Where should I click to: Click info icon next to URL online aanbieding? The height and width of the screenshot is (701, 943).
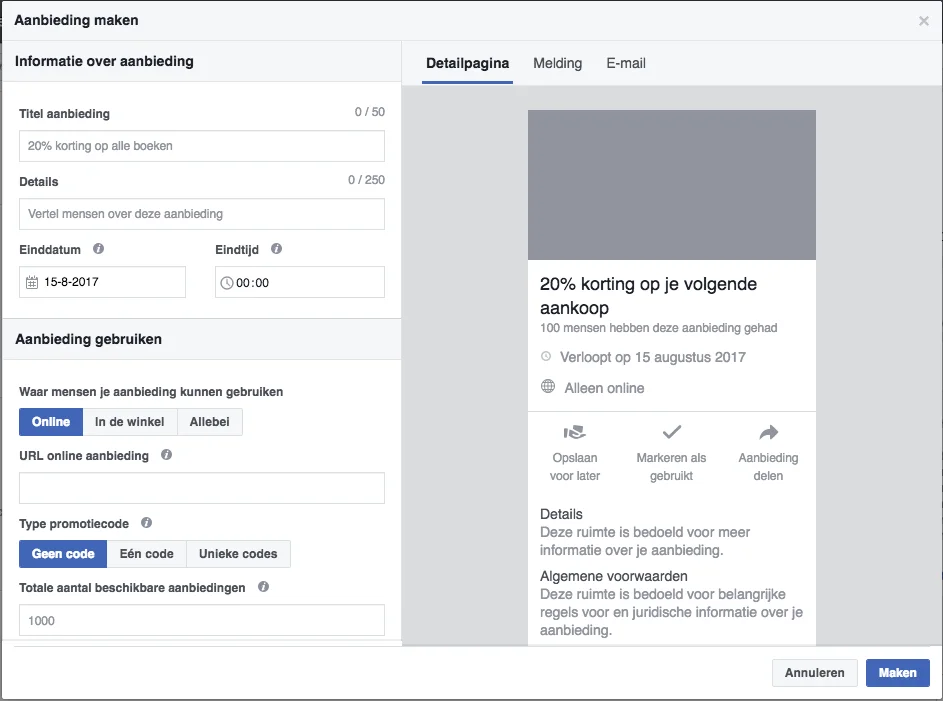(x=166, y=455)
